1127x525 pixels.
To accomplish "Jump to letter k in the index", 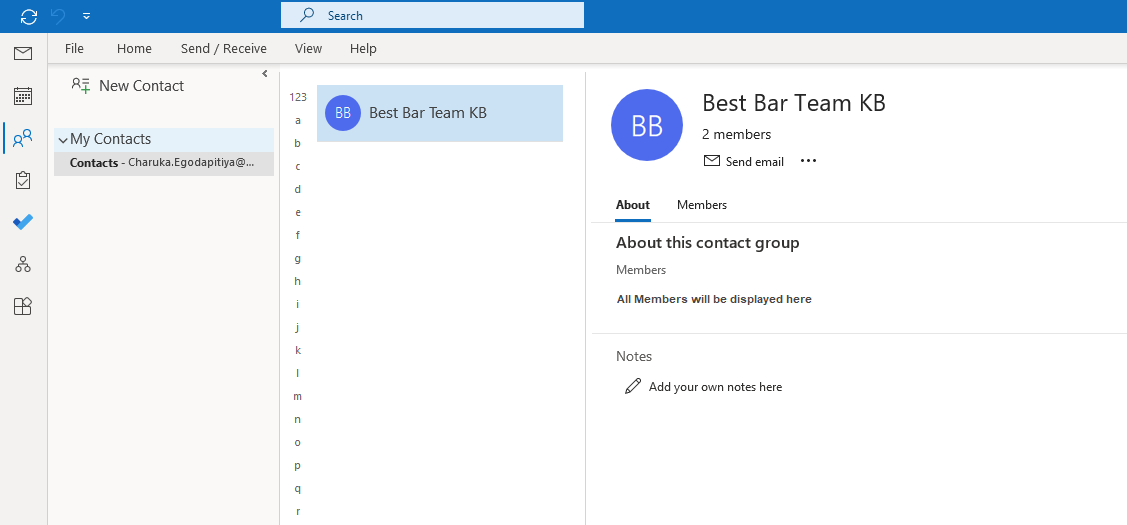I will [298, 350].
